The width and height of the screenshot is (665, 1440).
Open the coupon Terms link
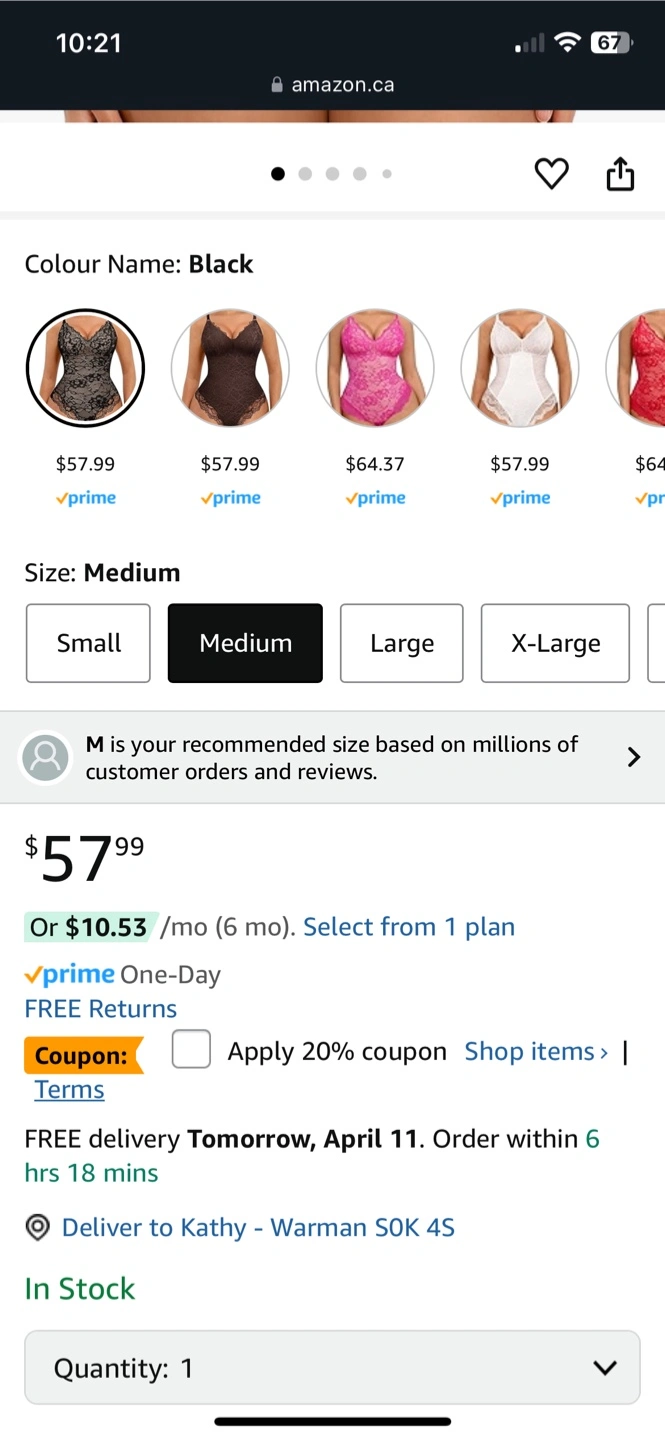[x=69, y=1090]
